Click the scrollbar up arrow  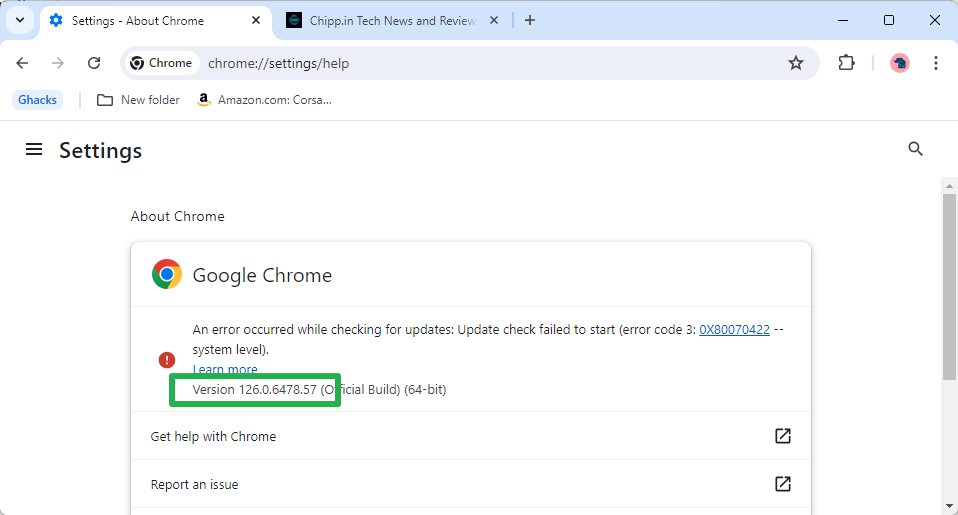click(949, 186)
